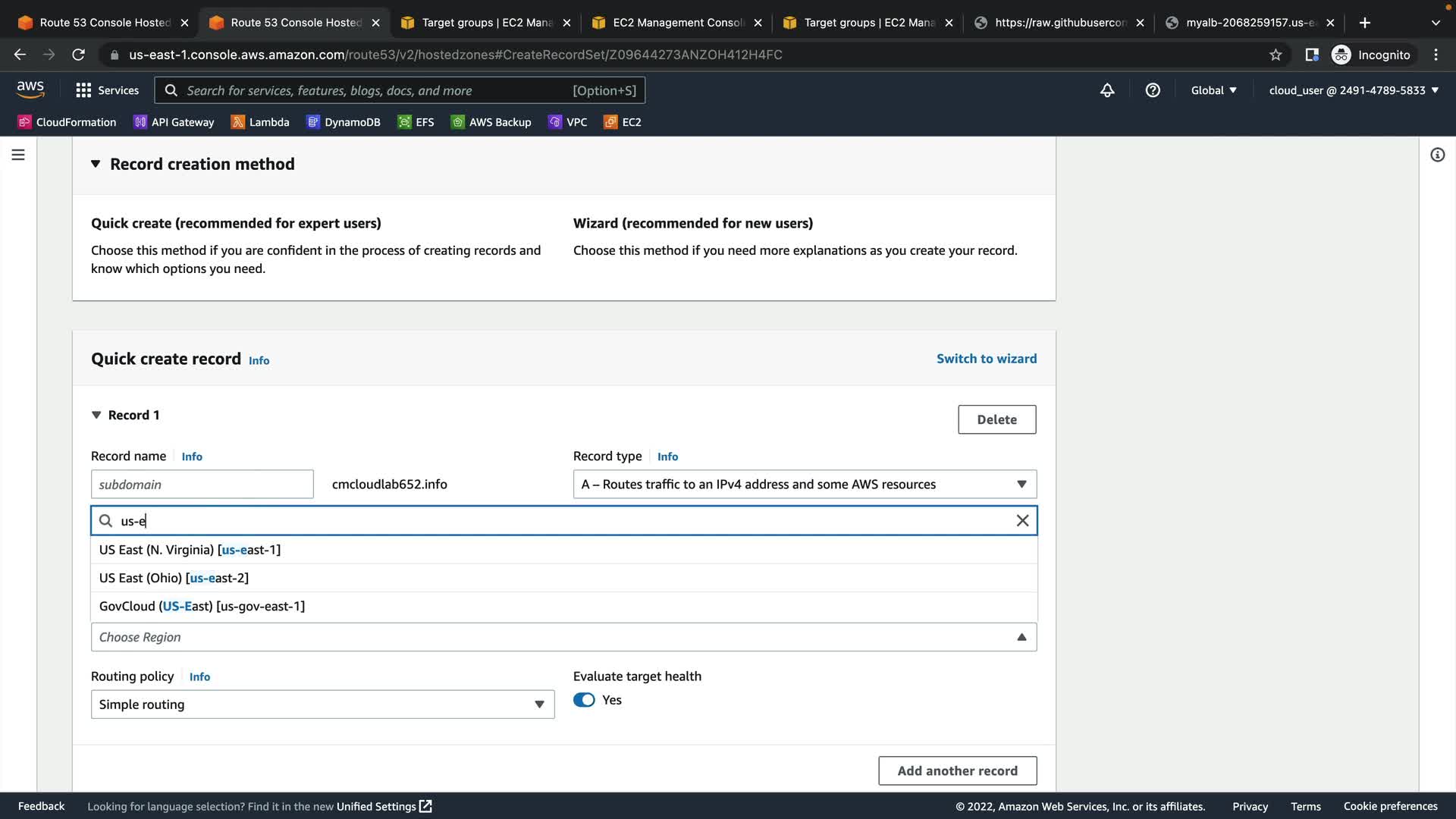Open the Services grid menu

pyautogui.click(x=107, y=90)
